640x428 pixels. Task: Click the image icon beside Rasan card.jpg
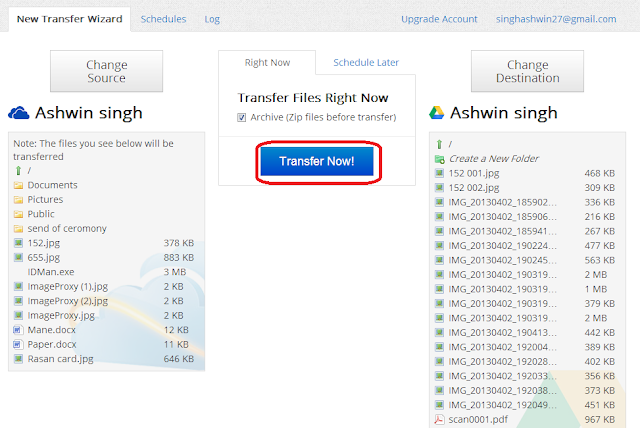click(18, 359)
